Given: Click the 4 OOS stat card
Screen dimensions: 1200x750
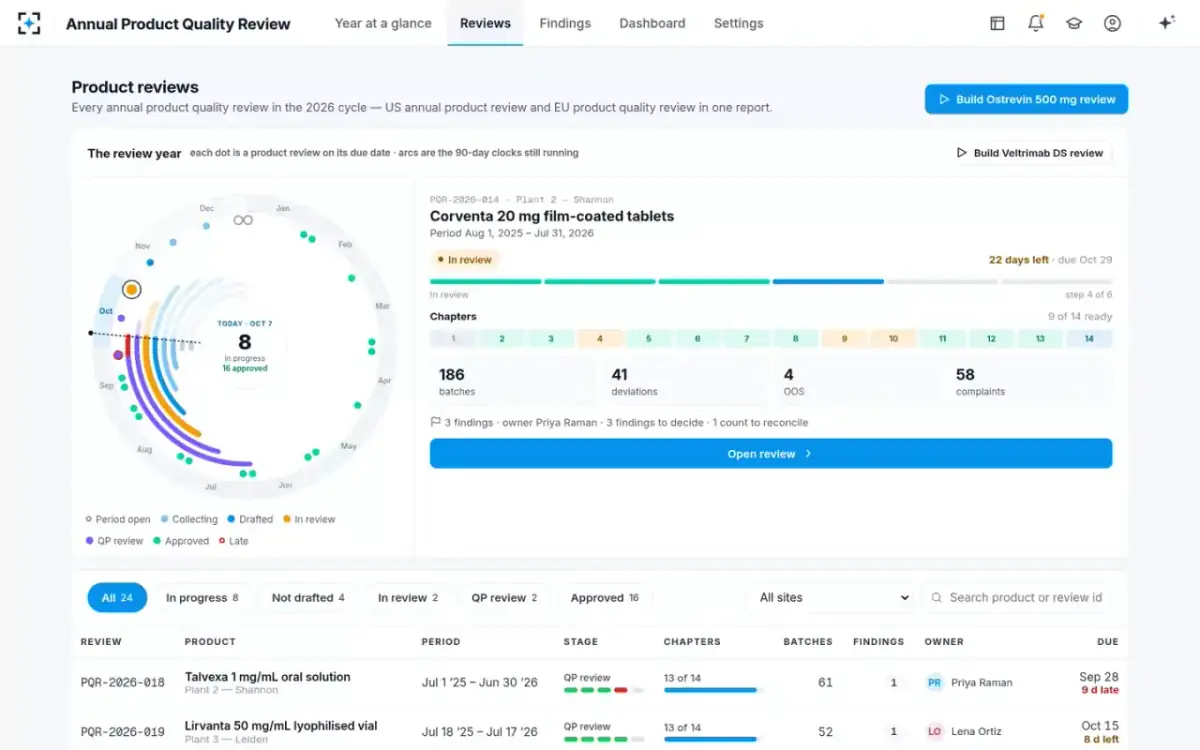Looking at the screenshot, I should coord(857,383).
